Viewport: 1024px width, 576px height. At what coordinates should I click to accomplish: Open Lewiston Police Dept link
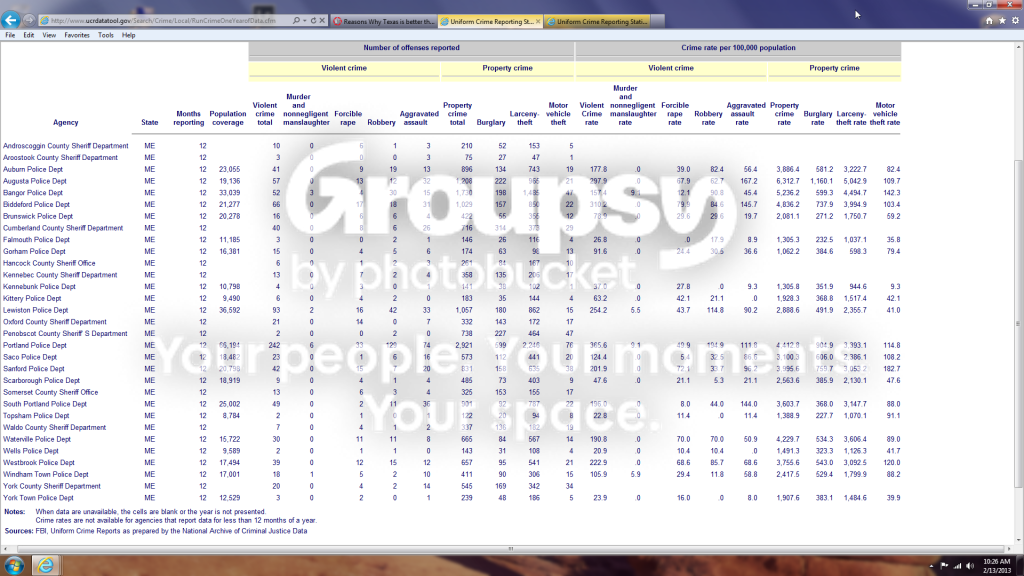click(x=35, y=310)
